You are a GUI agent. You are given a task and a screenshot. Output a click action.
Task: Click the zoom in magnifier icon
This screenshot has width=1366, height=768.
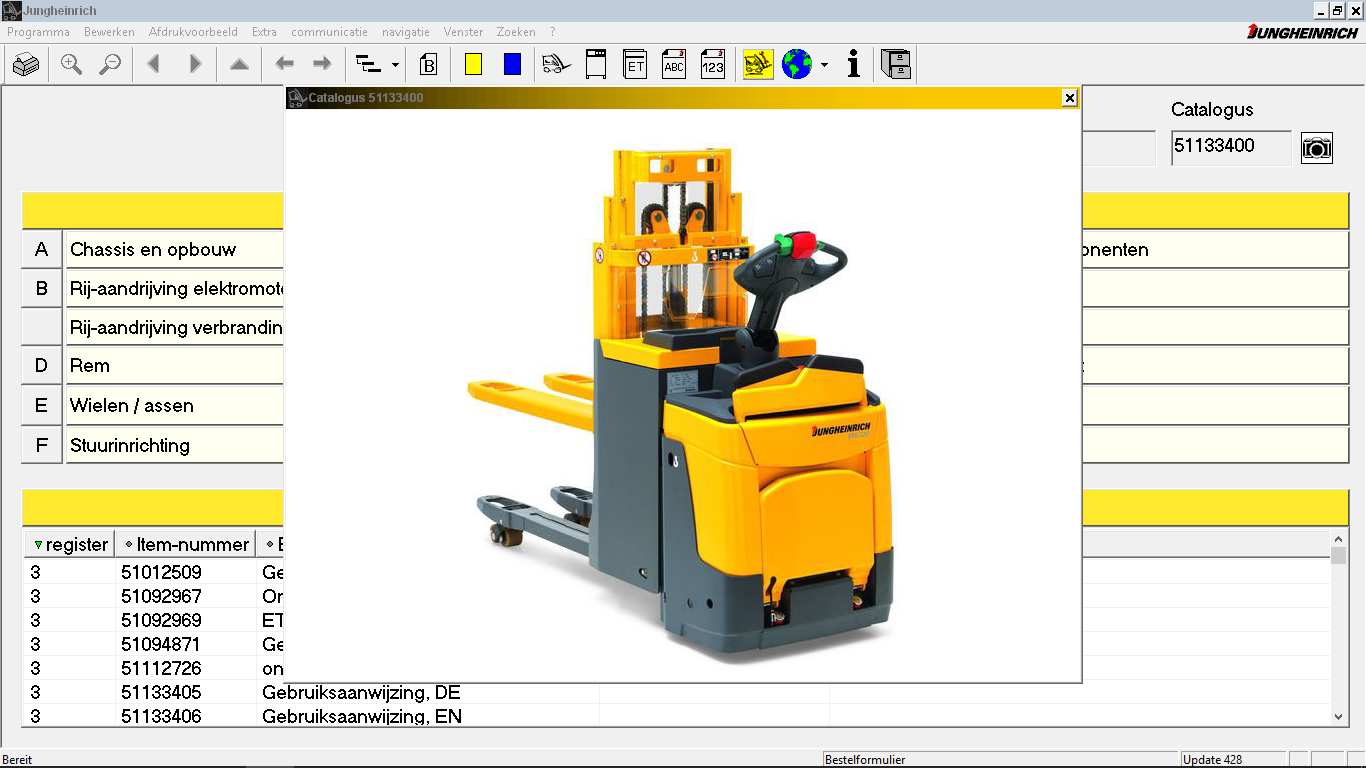pos(71,65)
